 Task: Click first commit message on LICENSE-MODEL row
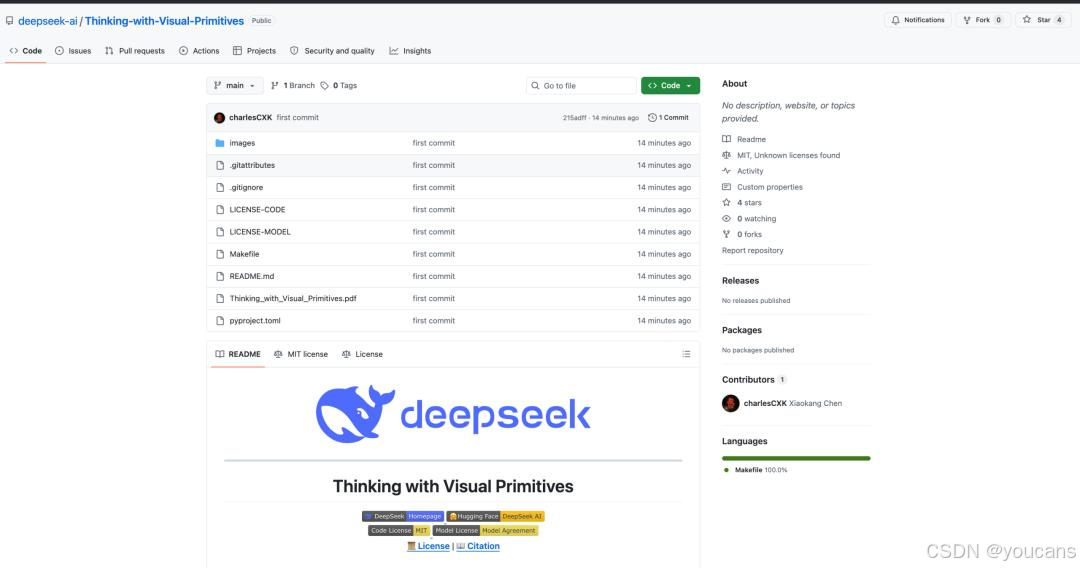click(x=433, y=232)
